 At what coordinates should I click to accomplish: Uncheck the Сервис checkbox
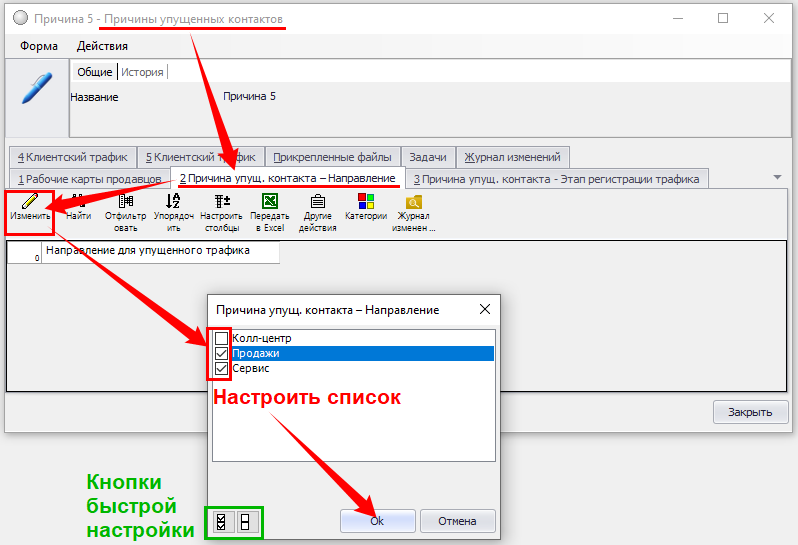click(x=221, y=369)
